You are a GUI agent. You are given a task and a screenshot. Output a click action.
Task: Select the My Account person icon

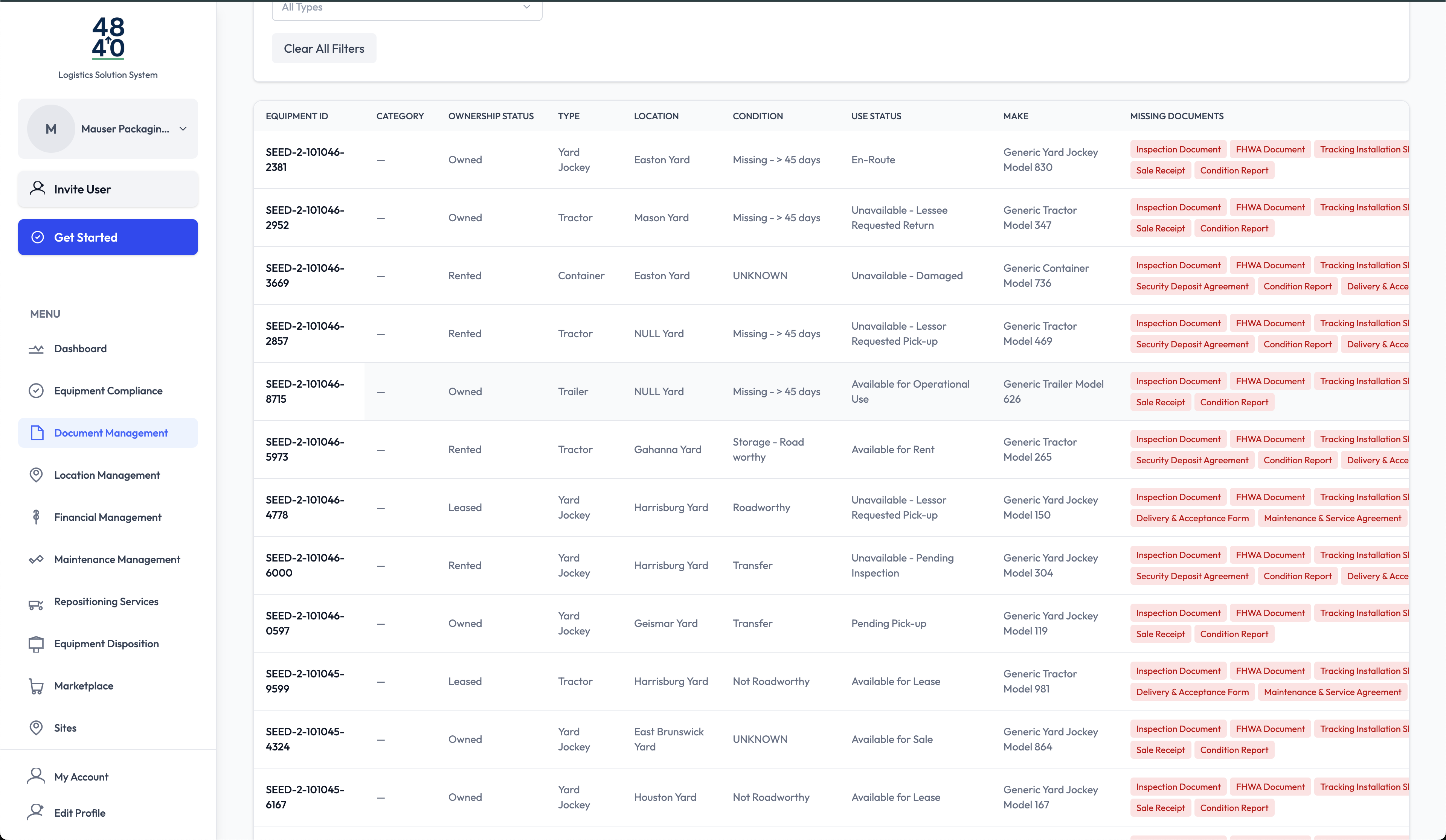36,776
